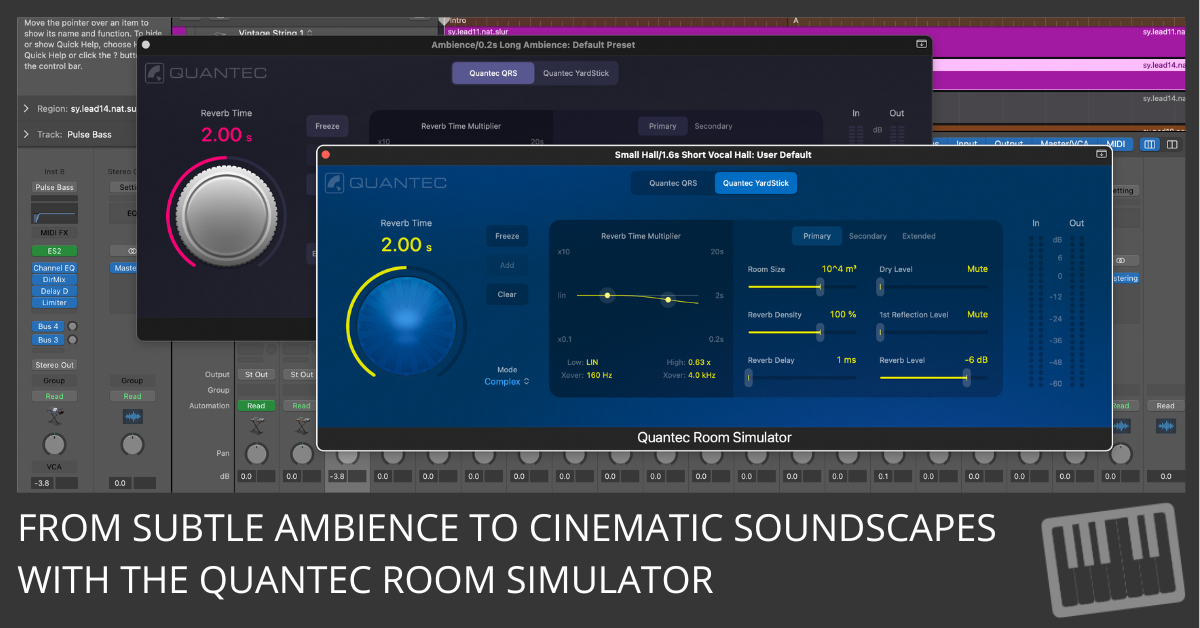This screenshot has height=628, width=1200.
Task: Select Quantec YardStick tab in front window
Action: click(756, 183)
